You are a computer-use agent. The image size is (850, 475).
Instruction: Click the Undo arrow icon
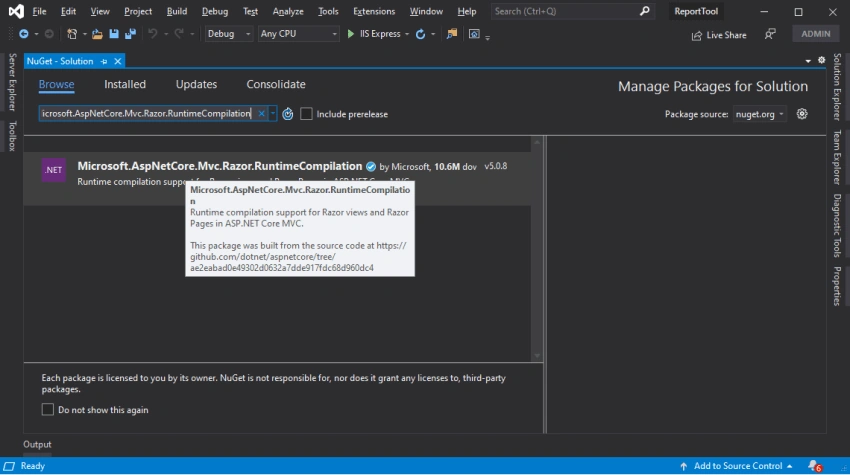[153, 34]
